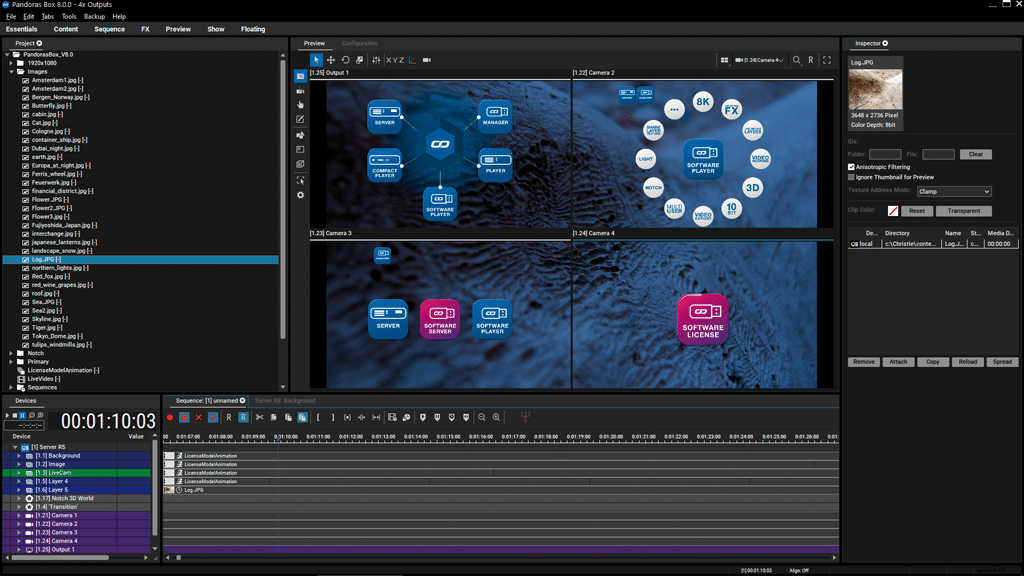Enable Ignore Thumbnail for Preview
Screen dimensions: 1024x576
(851, 177)
